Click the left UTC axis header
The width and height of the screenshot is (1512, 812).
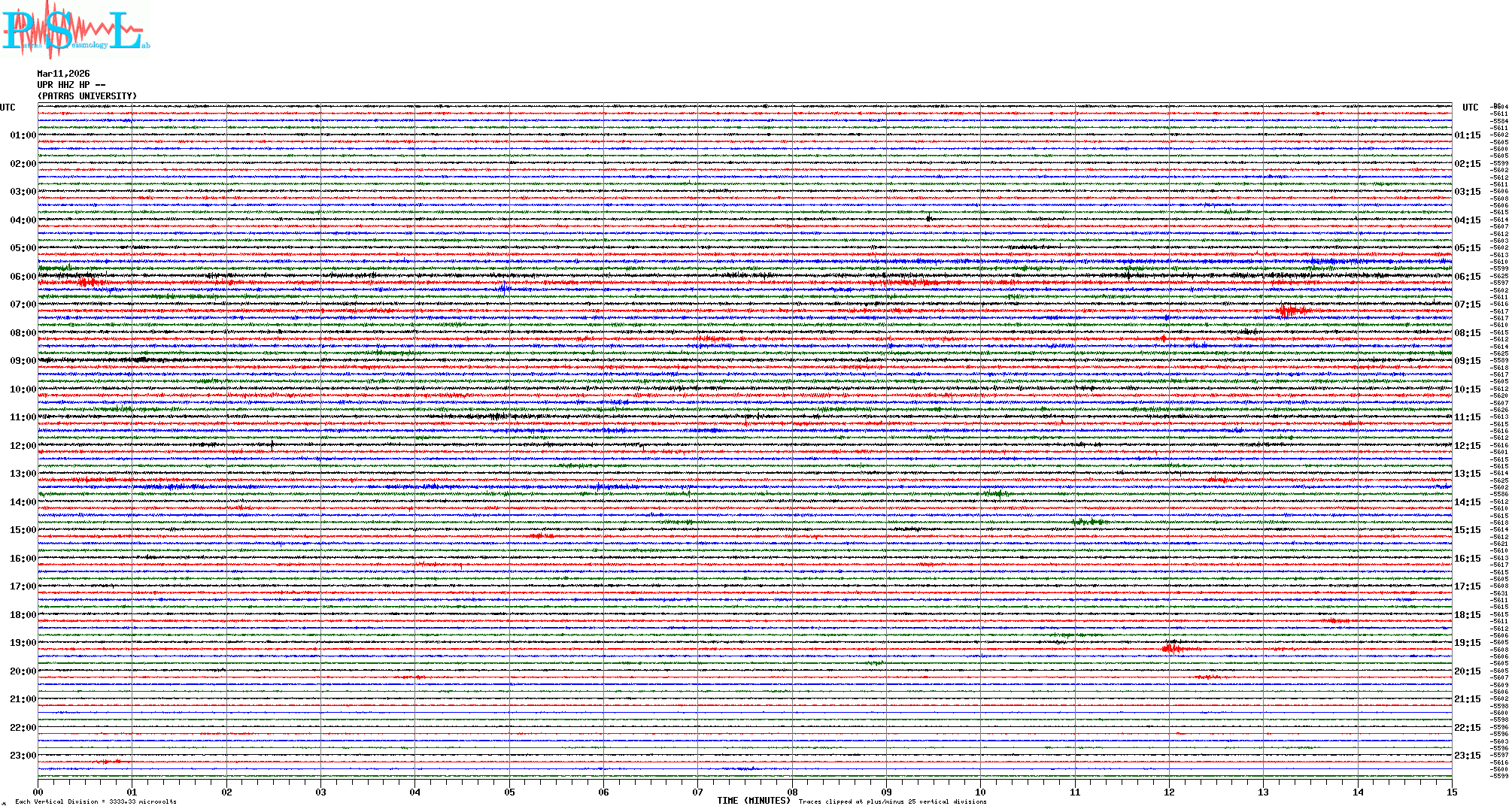pyautogui.click(x=8, y=108)
